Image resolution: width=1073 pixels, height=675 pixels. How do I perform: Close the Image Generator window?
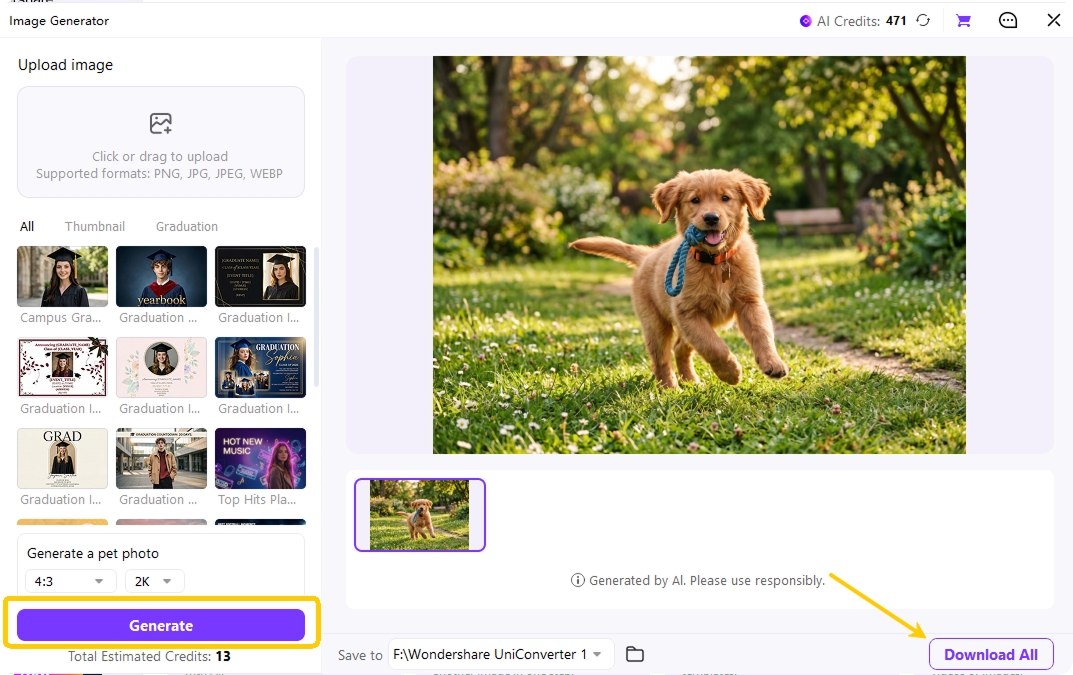click(x=1054, y=20)
